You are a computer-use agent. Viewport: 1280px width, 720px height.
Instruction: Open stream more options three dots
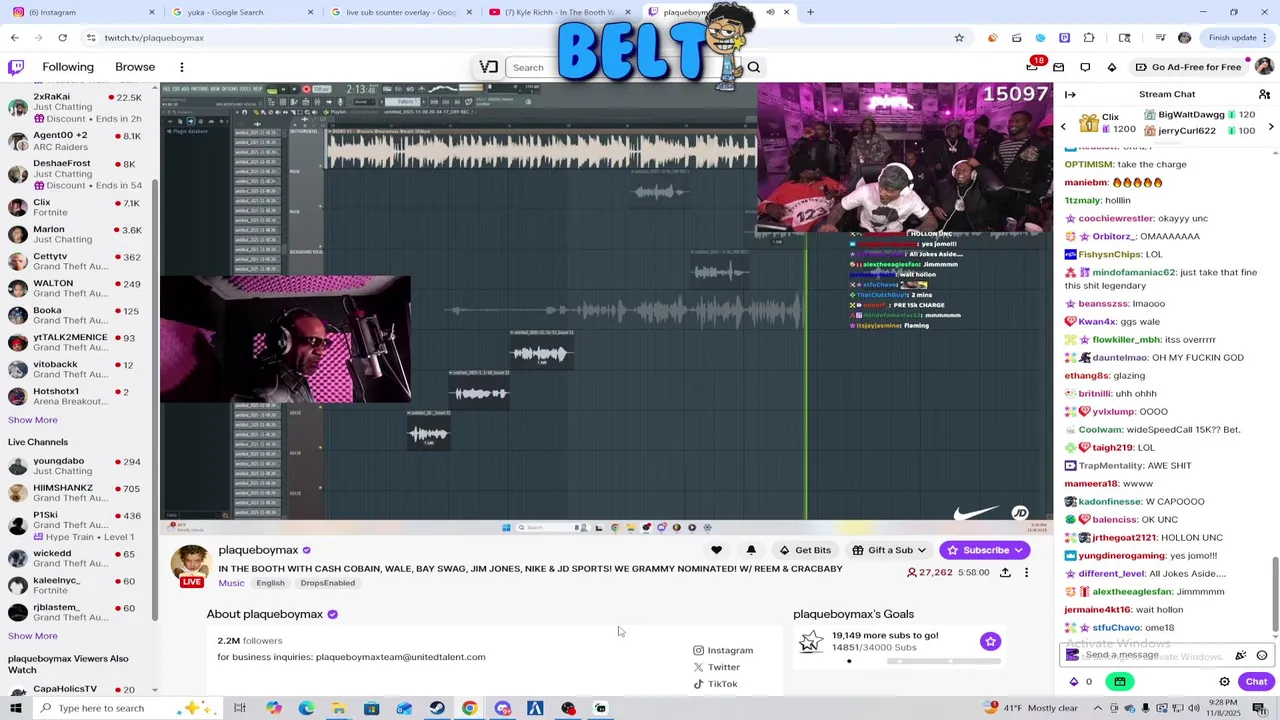1026,573
